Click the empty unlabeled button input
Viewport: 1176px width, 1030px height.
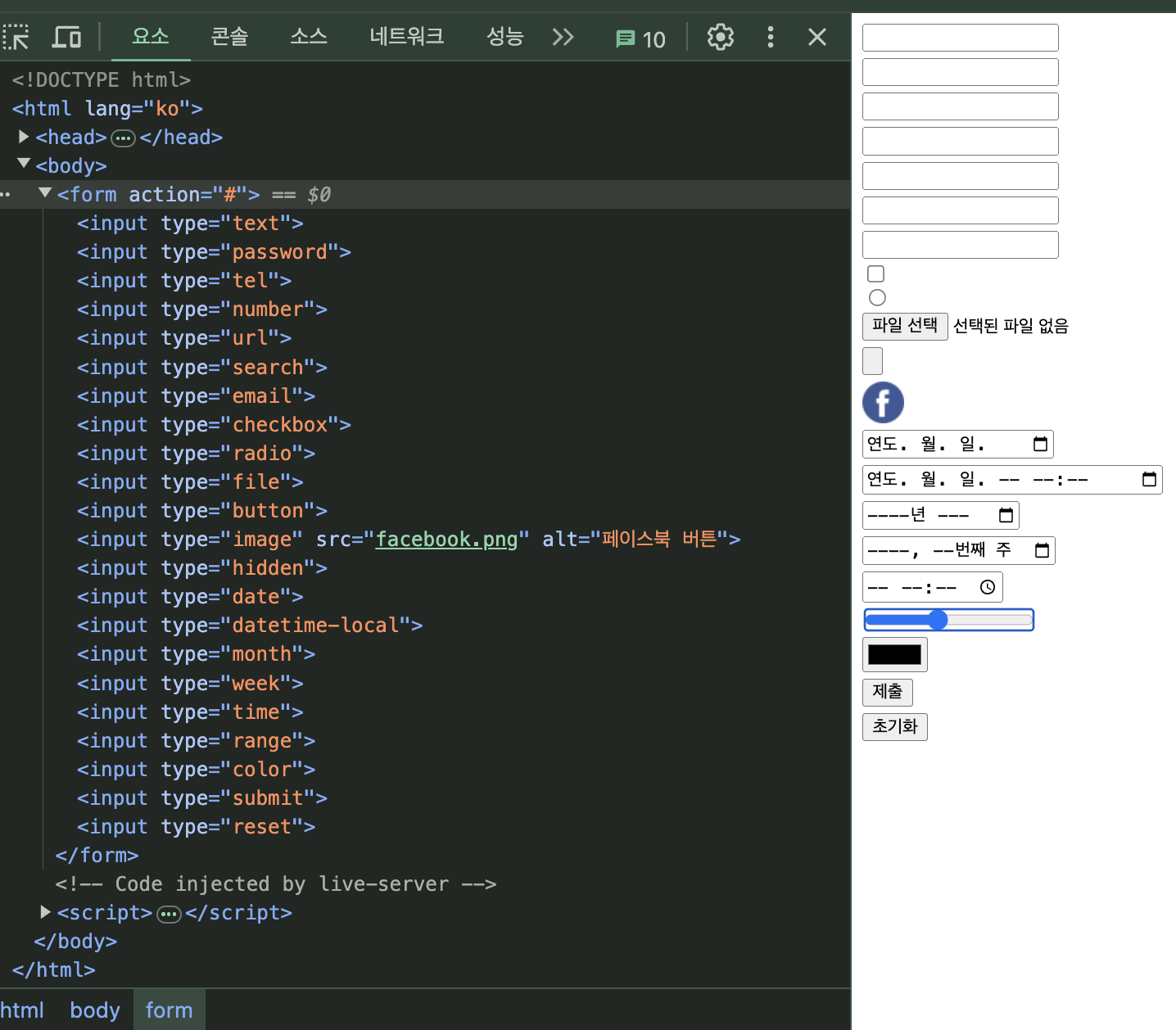coord(872,361)
